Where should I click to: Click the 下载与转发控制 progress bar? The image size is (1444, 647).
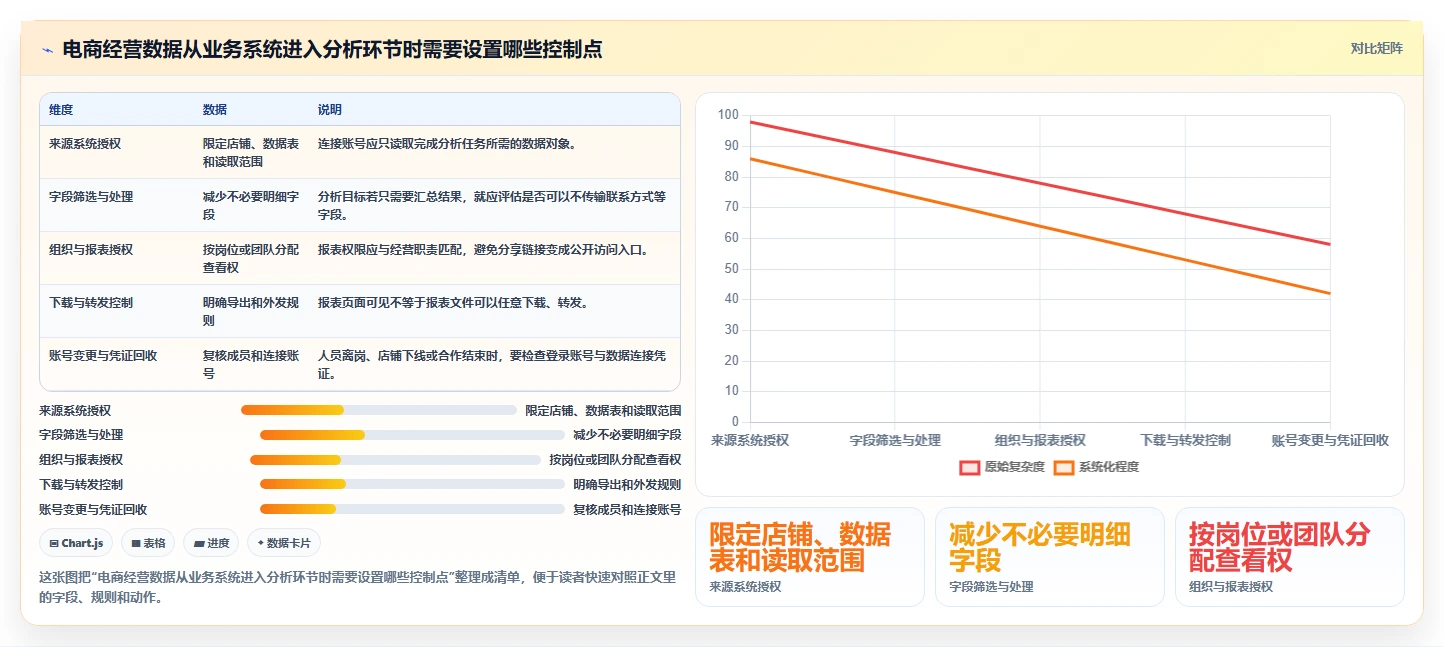[412, 484]
